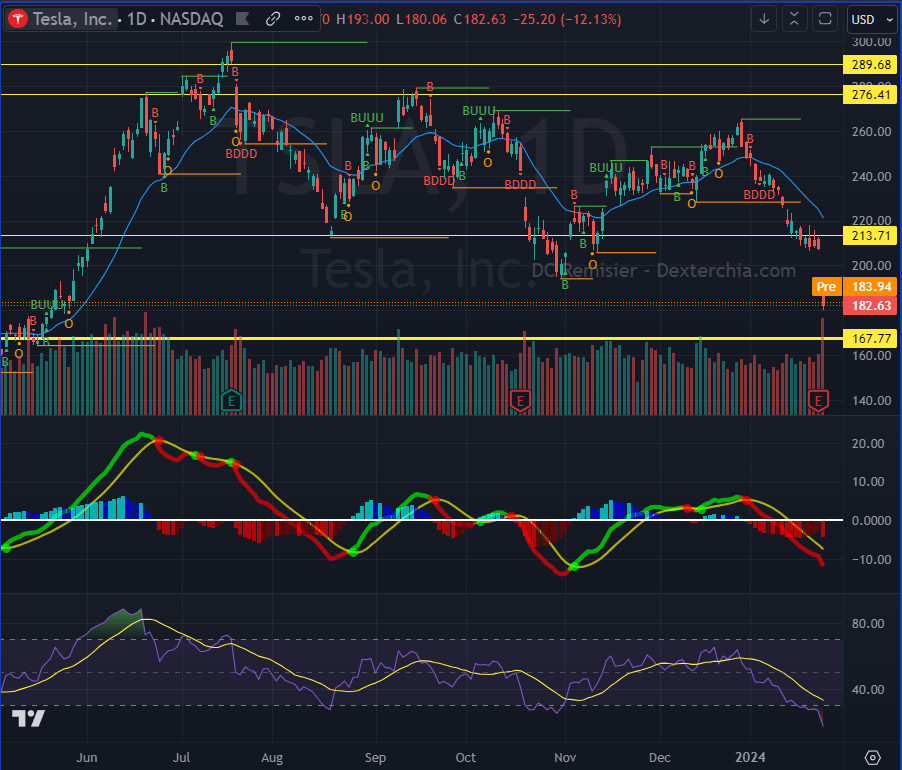Open chart settings gear on time axis
Viewport: 902px width, 770px height.
coord(873,757)
